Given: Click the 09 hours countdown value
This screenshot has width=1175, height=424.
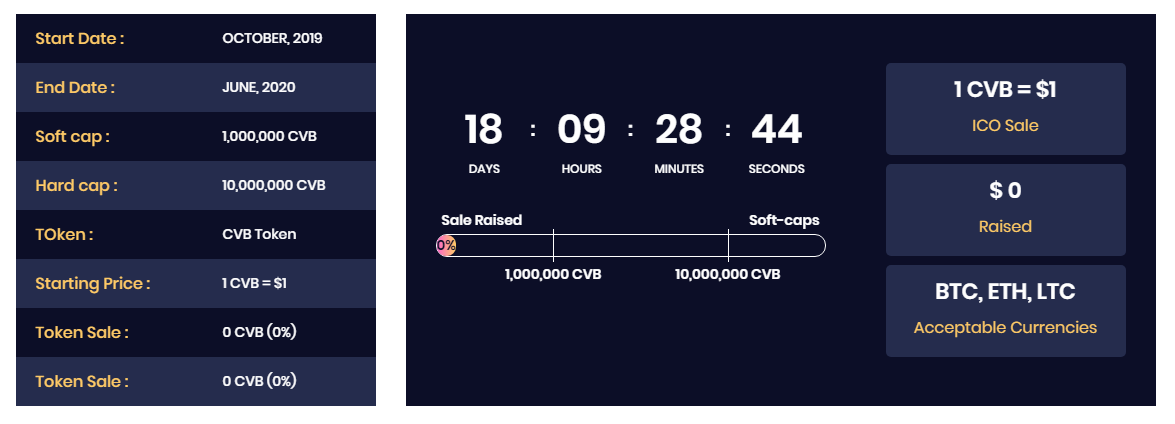Looking at the screenshot, I should click(x=582, y=130).
